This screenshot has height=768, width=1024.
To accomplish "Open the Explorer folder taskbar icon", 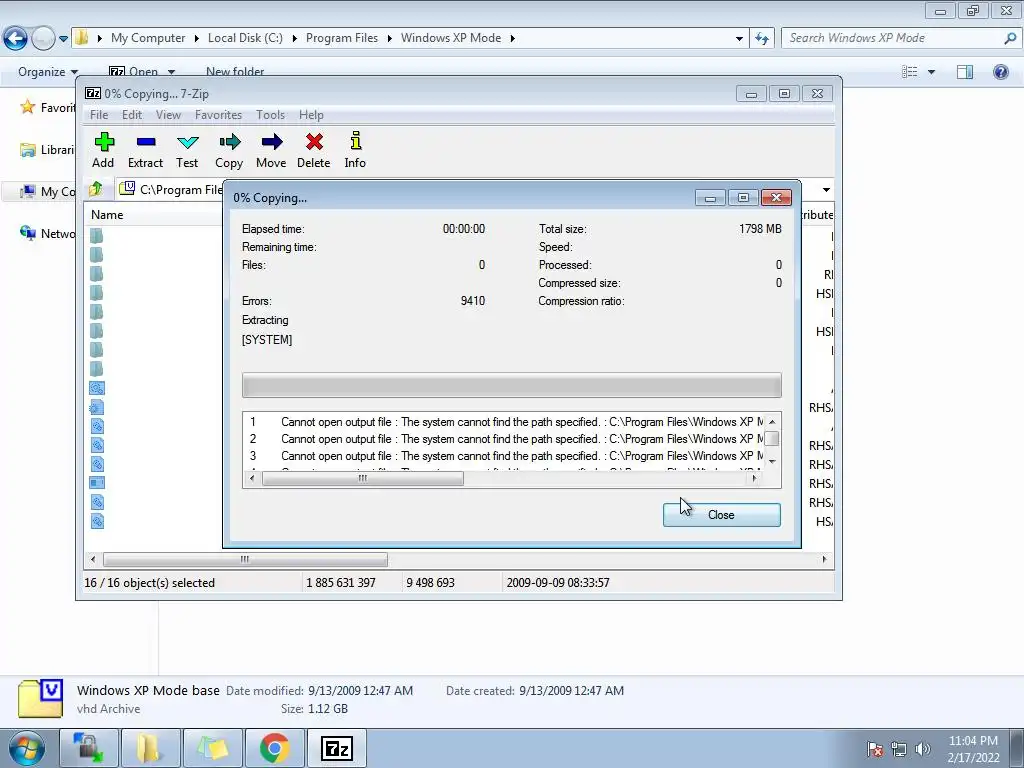I will [x=149, y=748].
